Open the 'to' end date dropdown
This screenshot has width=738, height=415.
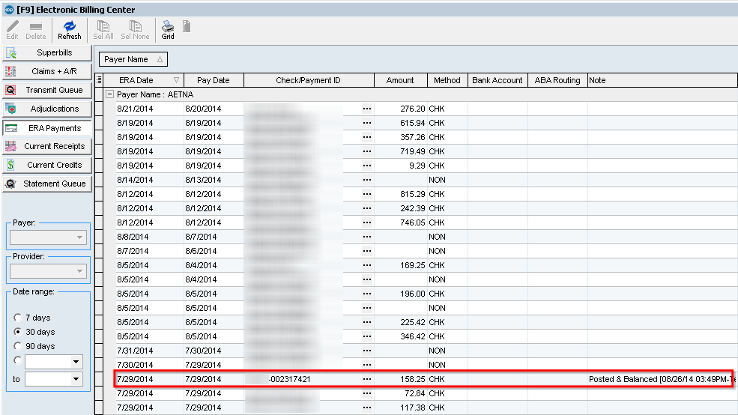pyautogui.click(x=76, y=379)
